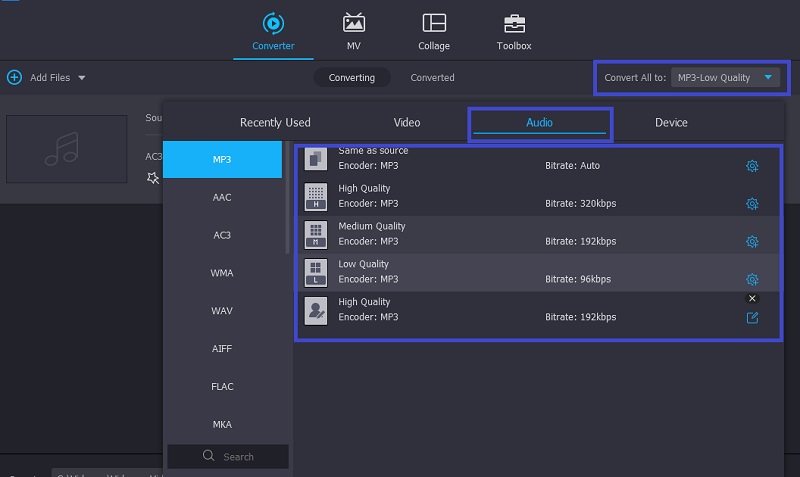Edit the custom 192kbps High Quality profile

(752, 318)
